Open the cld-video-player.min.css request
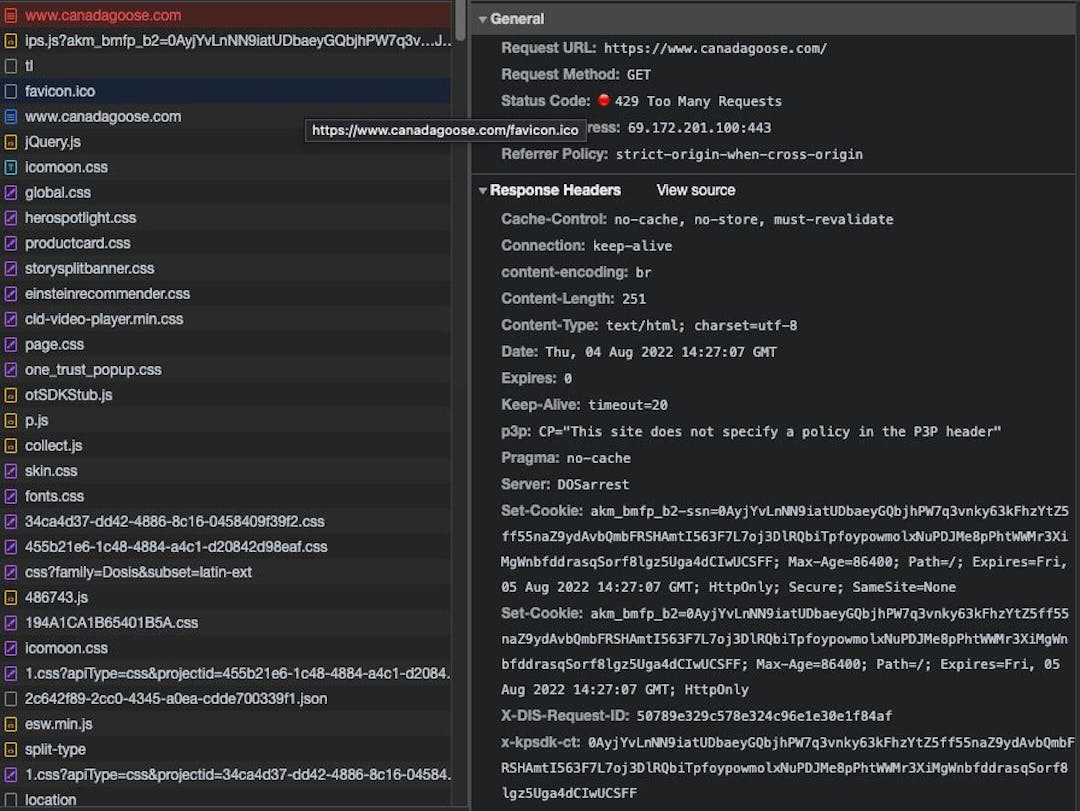 click(104, 319)
